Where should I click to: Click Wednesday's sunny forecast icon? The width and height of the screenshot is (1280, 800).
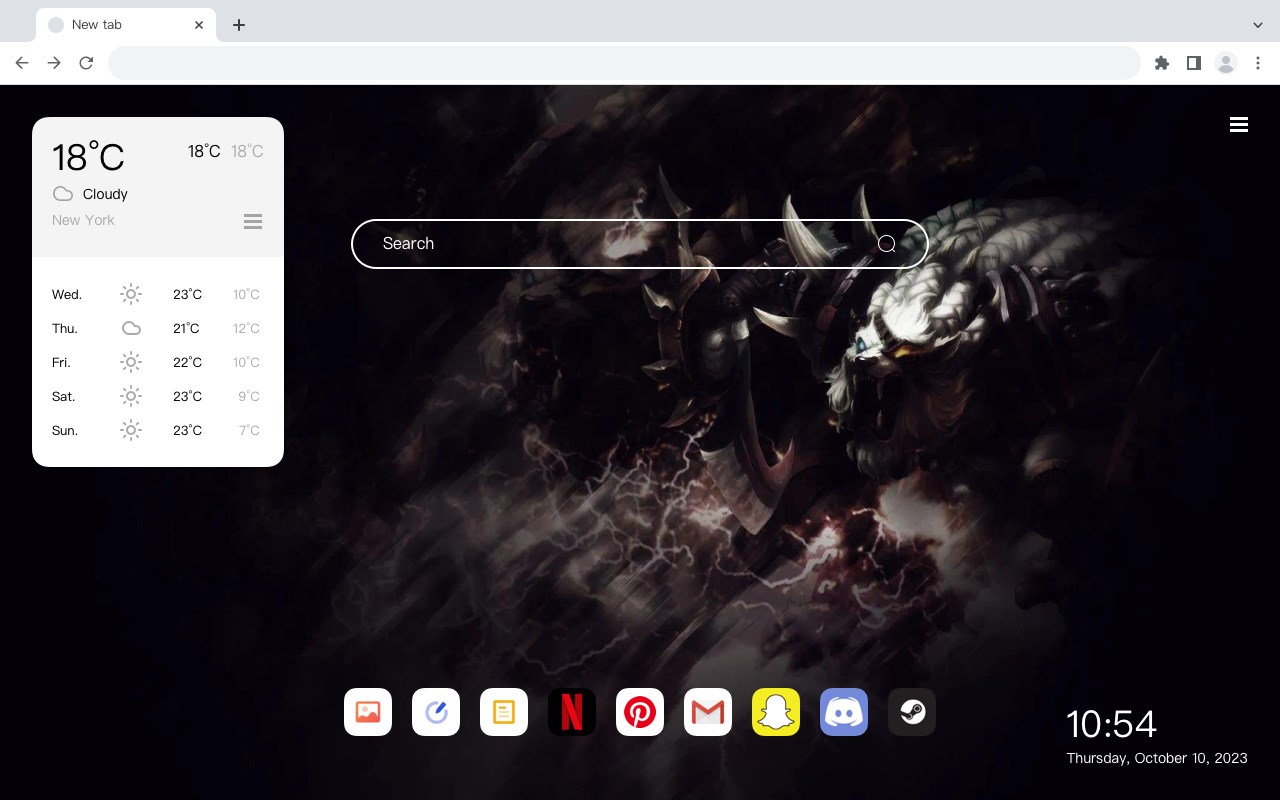coord(131,294)
